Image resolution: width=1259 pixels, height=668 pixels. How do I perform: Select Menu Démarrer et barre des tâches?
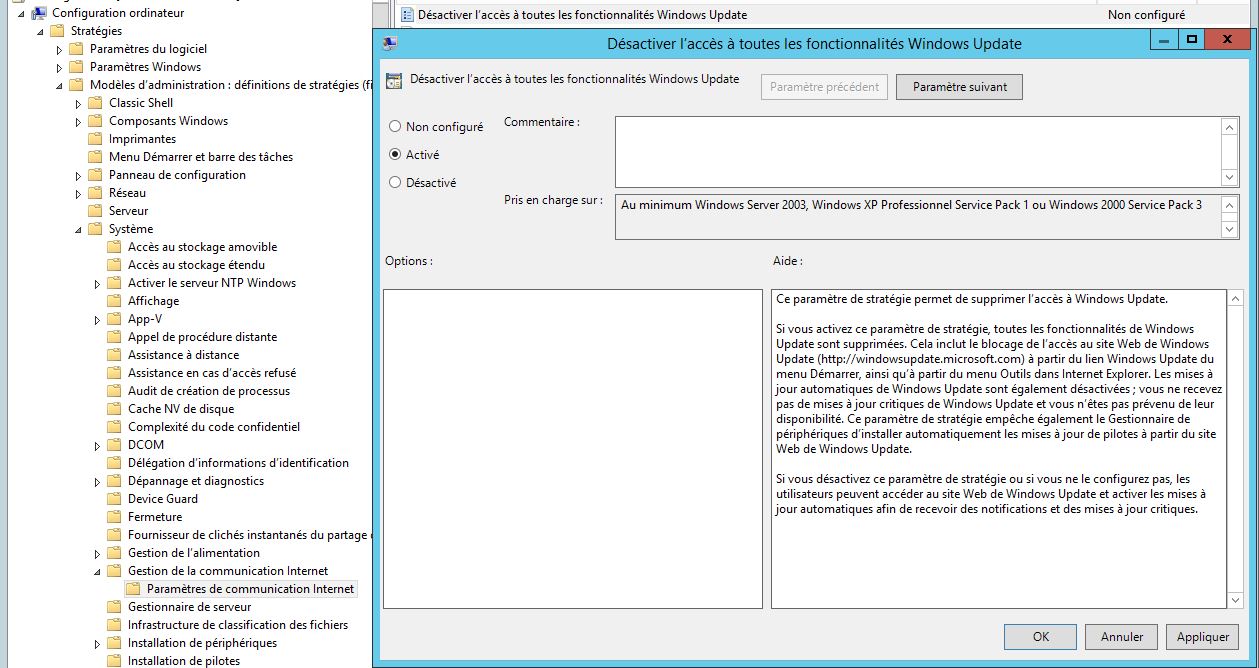point(201,157)
